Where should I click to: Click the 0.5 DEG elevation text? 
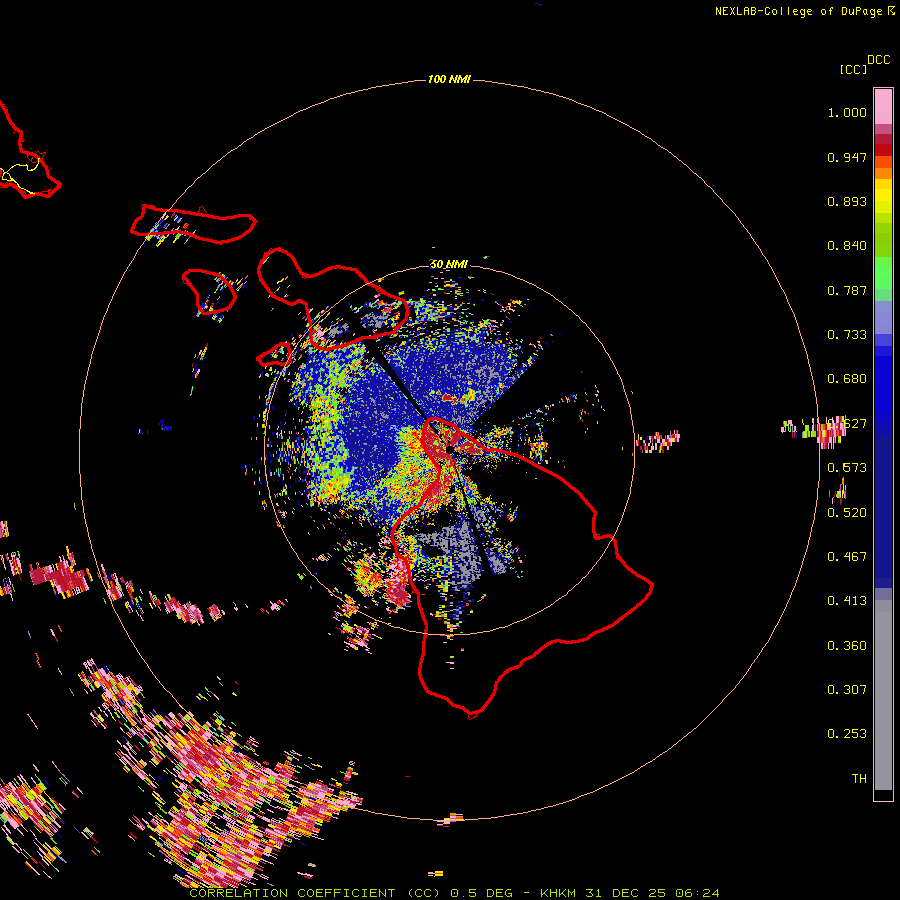tap(481, 893)
